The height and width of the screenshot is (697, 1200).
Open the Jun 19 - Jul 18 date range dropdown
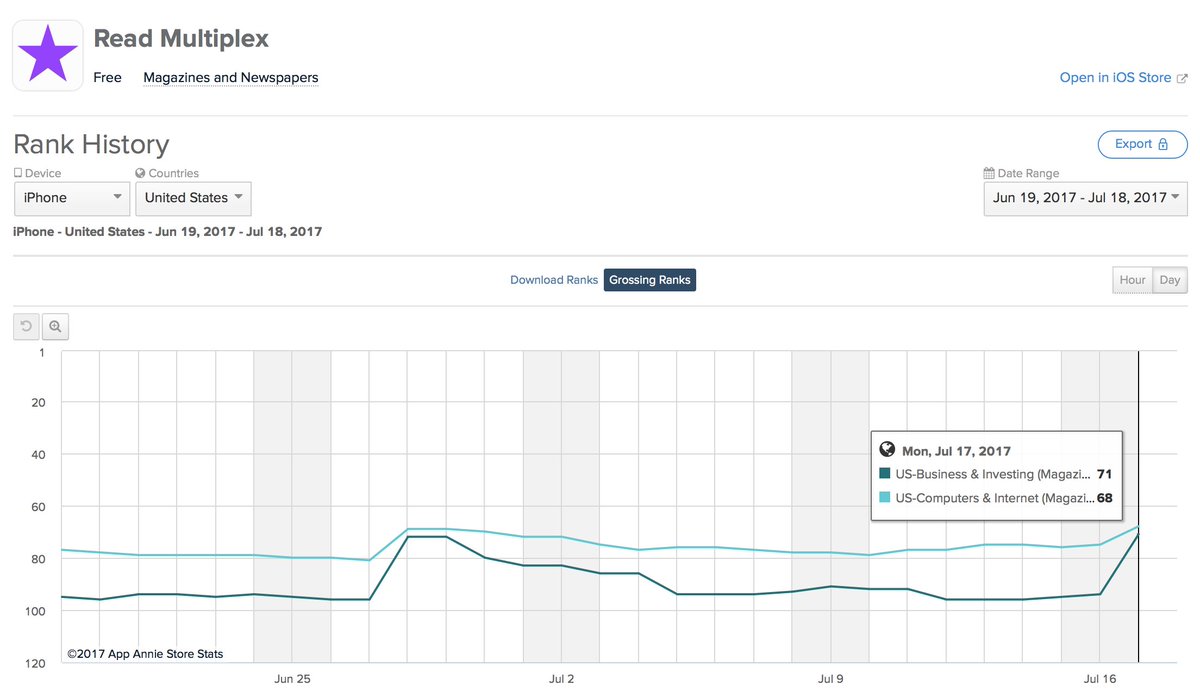[1086, 198]
